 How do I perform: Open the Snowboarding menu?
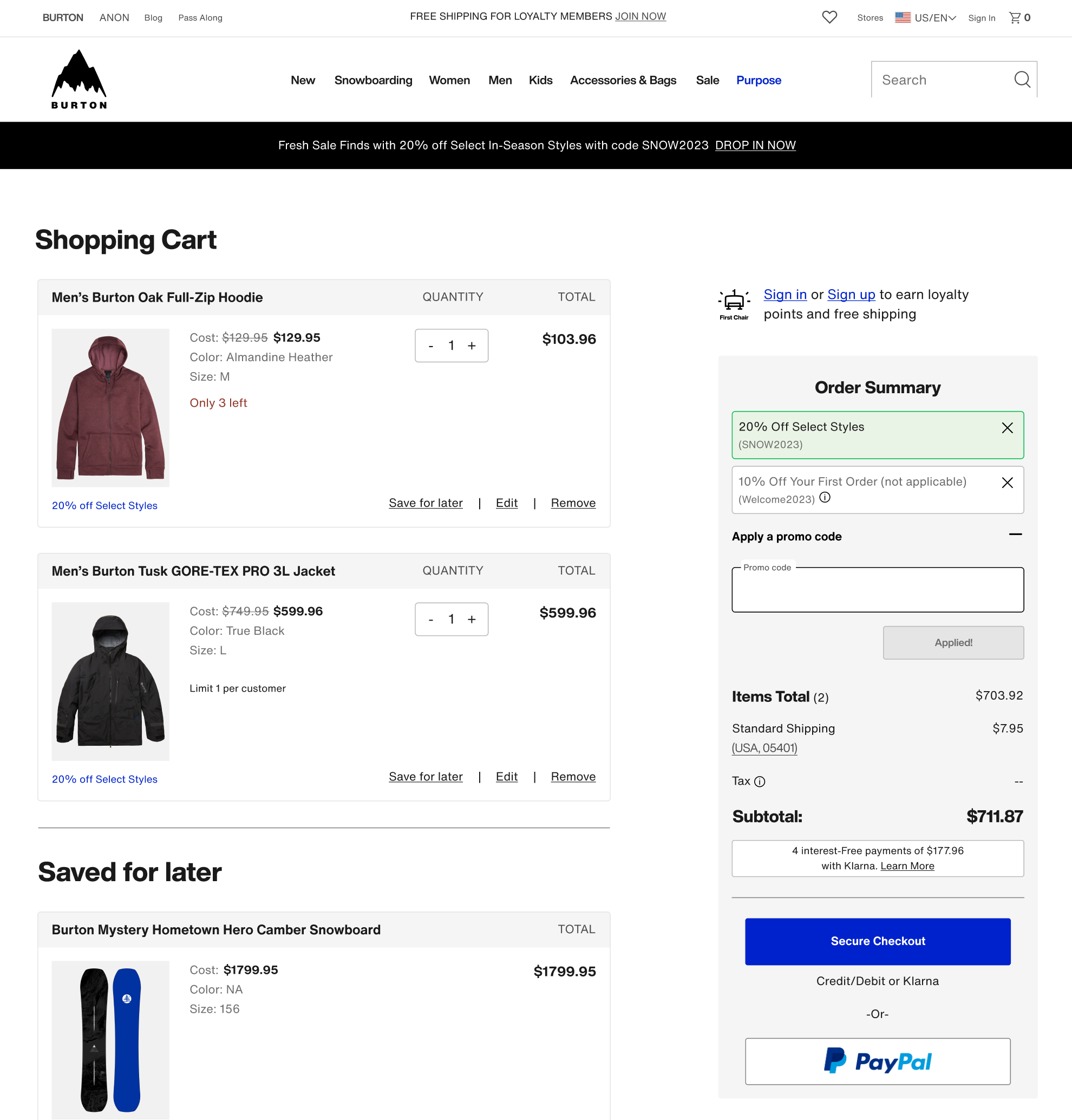coord(373,80)
